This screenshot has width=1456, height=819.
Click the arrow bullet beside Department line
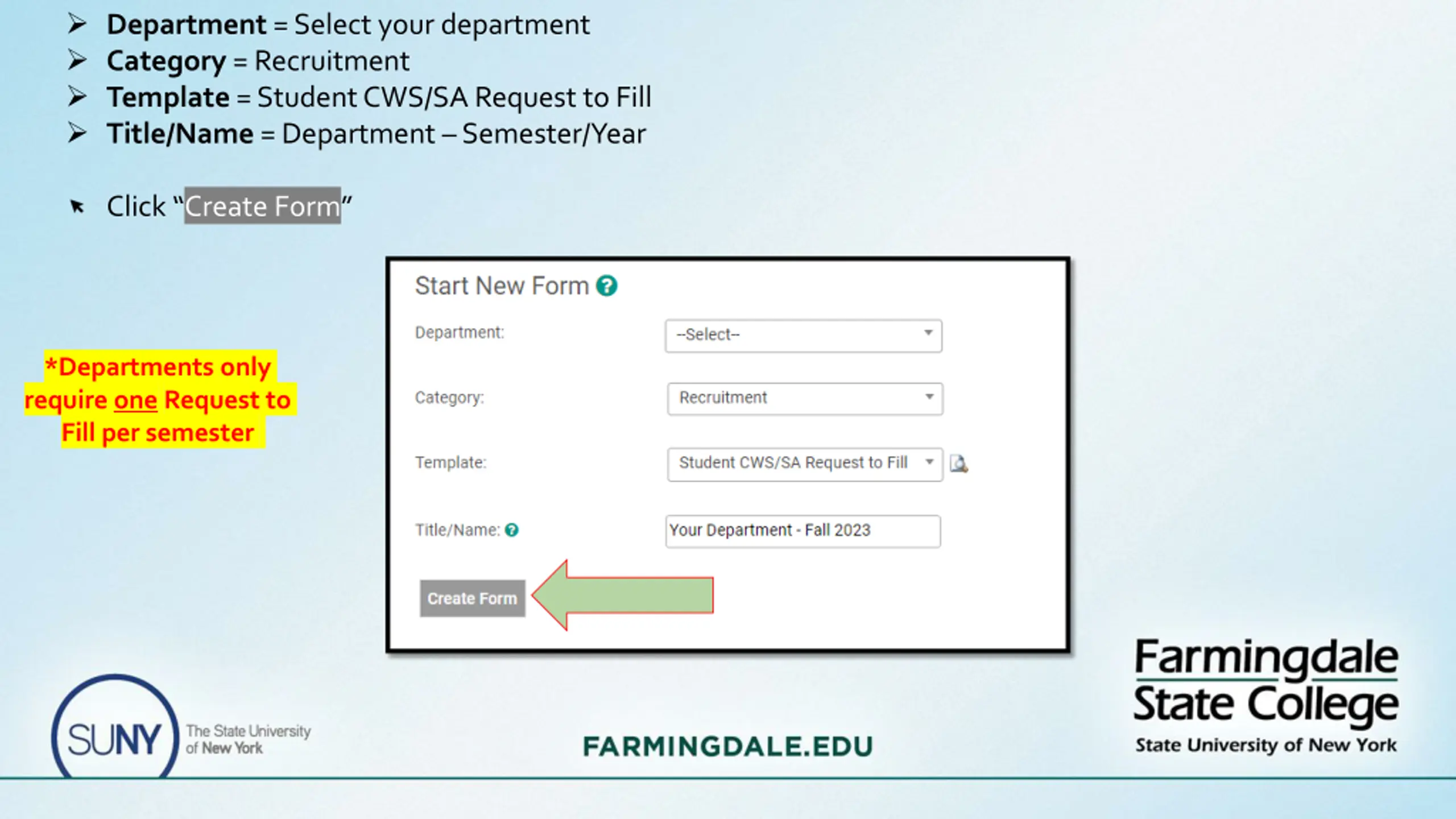pos(77,24)
